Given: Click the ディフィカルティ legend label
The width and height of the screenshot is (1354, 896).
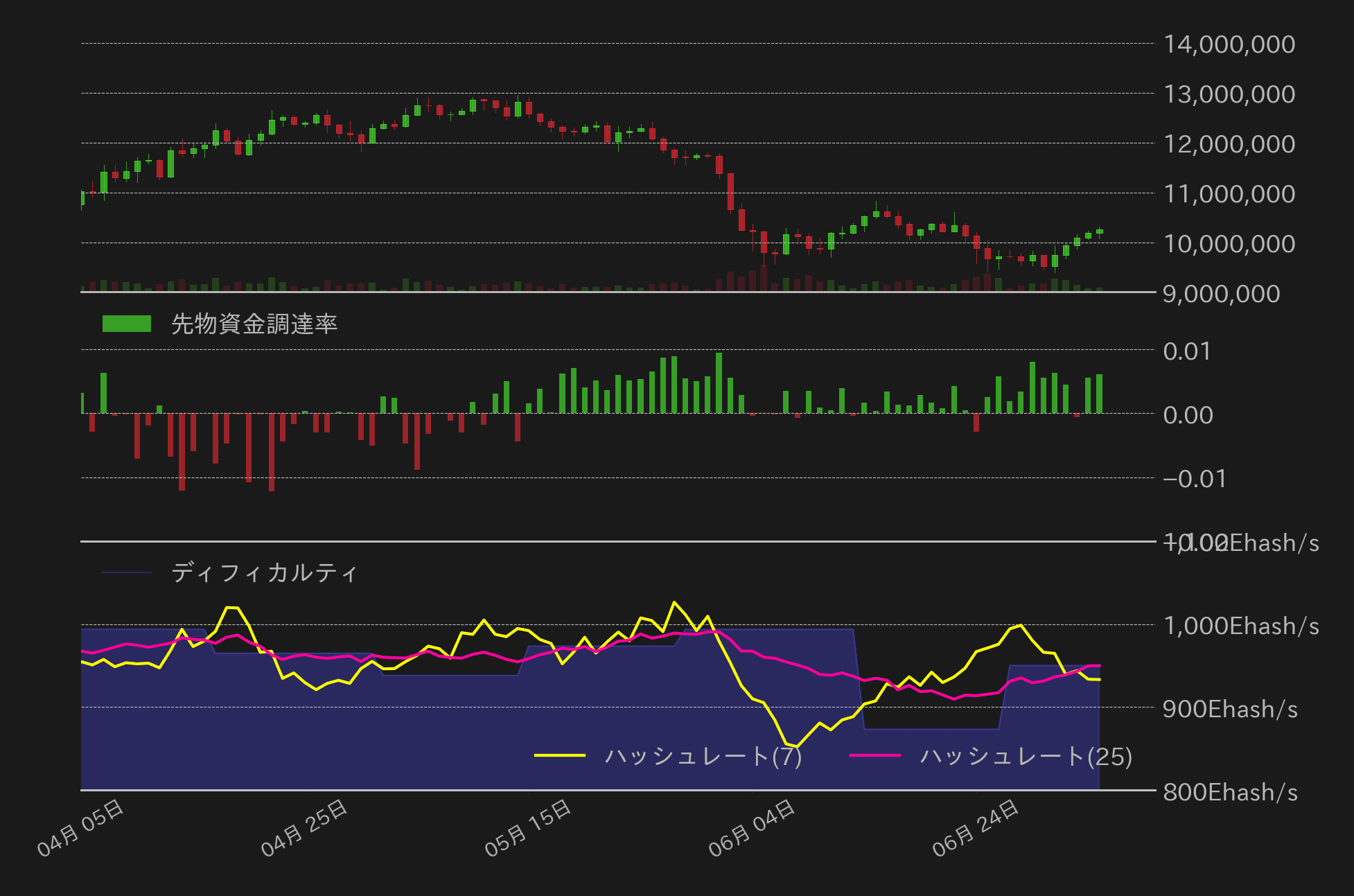Looking at the screenshot, I should [264, 573].
